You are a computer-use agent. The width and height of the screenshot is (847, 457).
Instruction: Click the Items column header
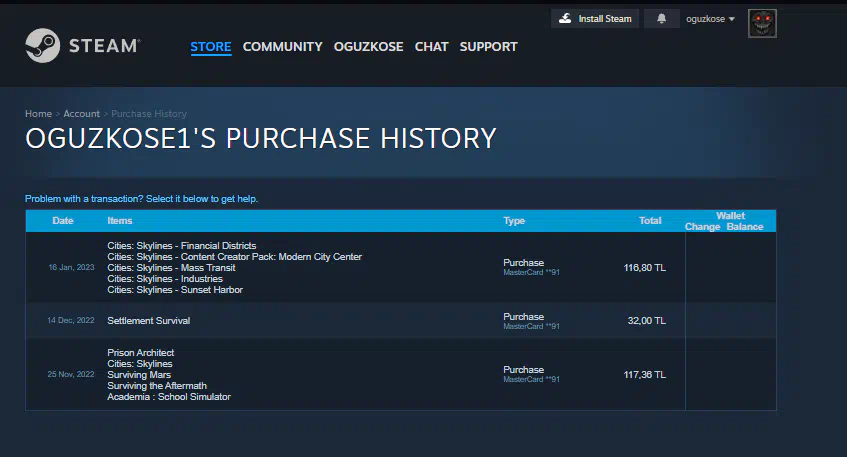coord(119,220)
